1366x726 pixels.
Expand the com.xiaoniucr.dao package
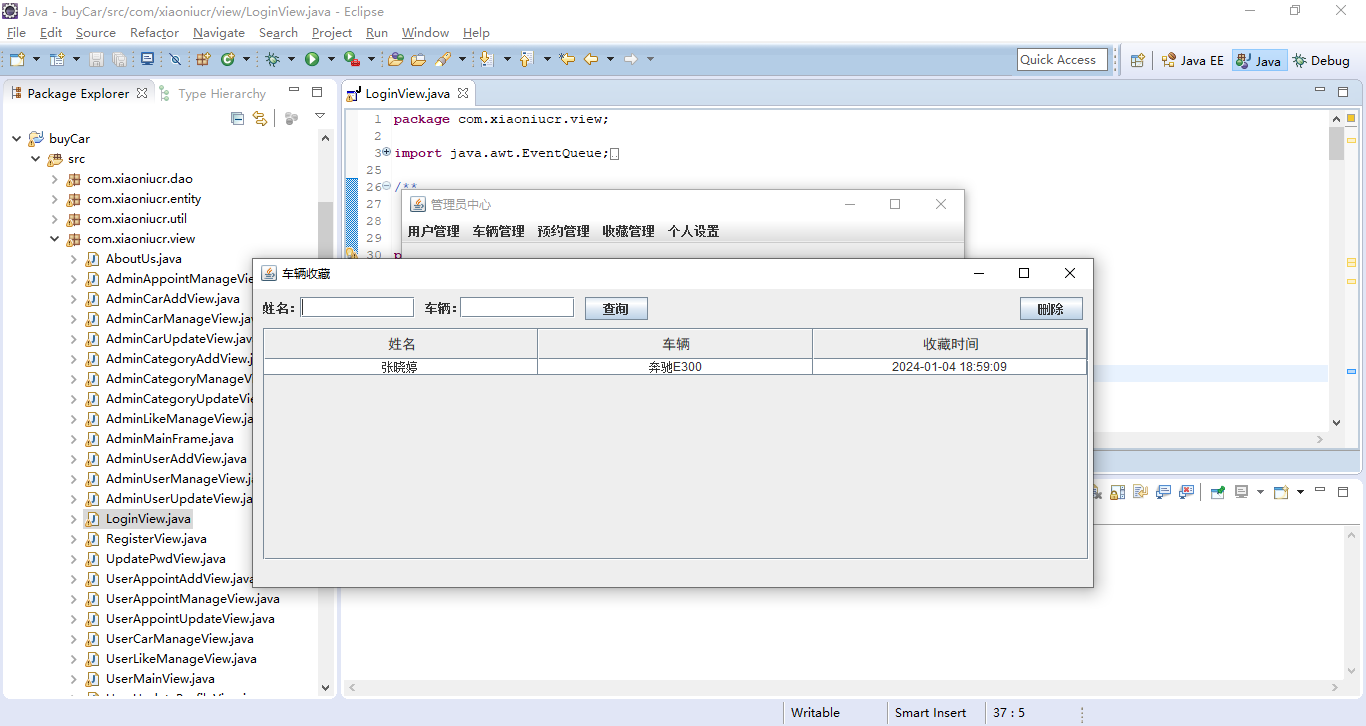(x=55, y=179)
